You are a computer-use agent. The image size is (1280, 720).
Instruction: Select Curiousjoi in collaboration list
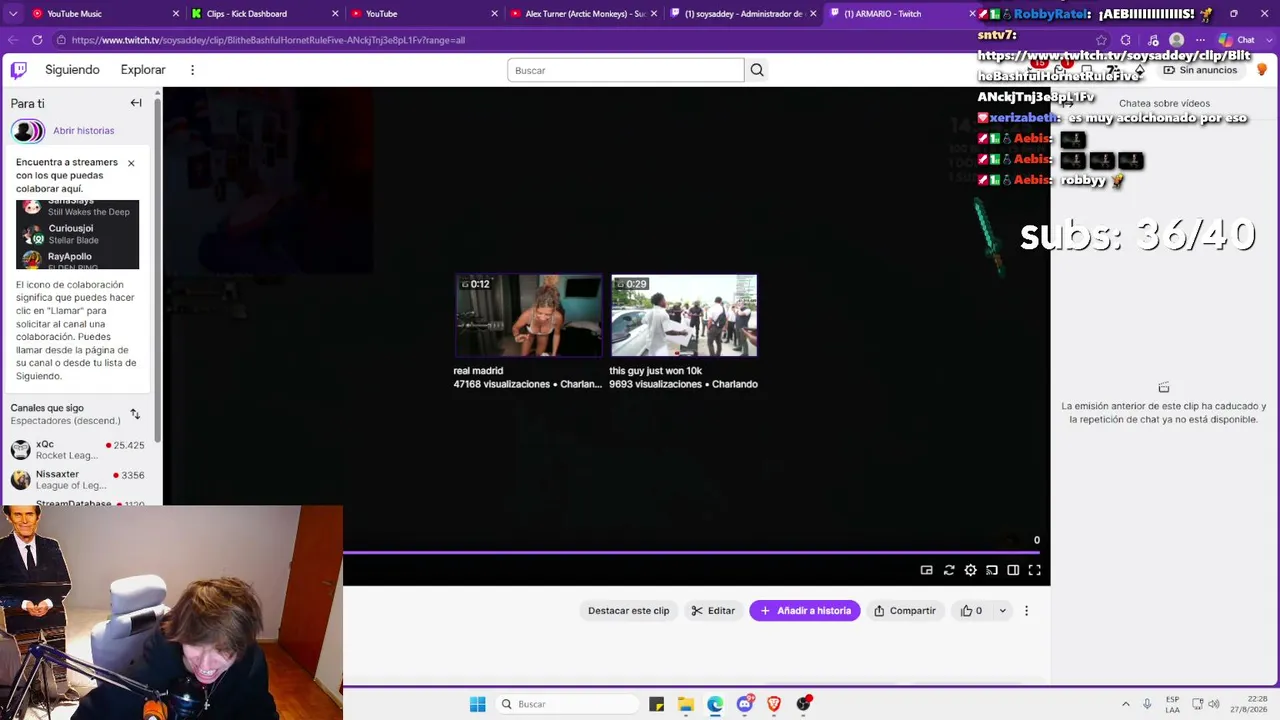tap(77, 234)
